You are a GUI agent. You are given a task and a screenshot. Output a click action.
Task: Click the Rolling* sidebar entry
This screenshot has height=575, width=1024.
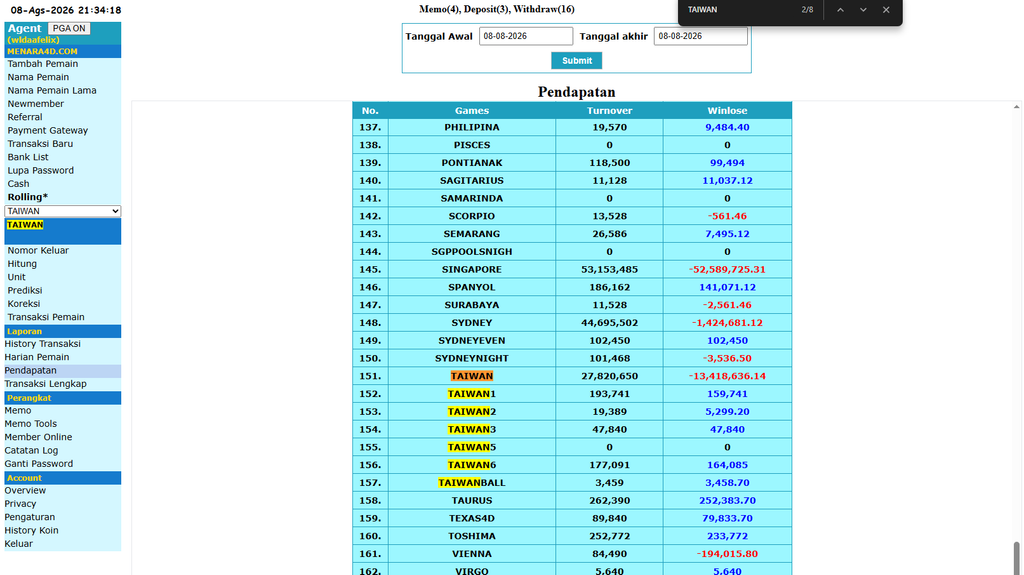[x=27, y=197]
